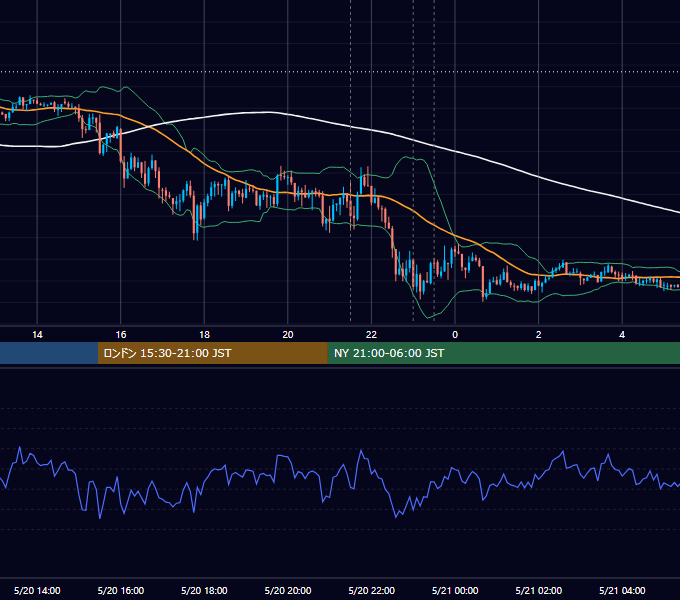680x600 pixels.
Task: Click the price axis hour label 14
Action: click(37, 335)
